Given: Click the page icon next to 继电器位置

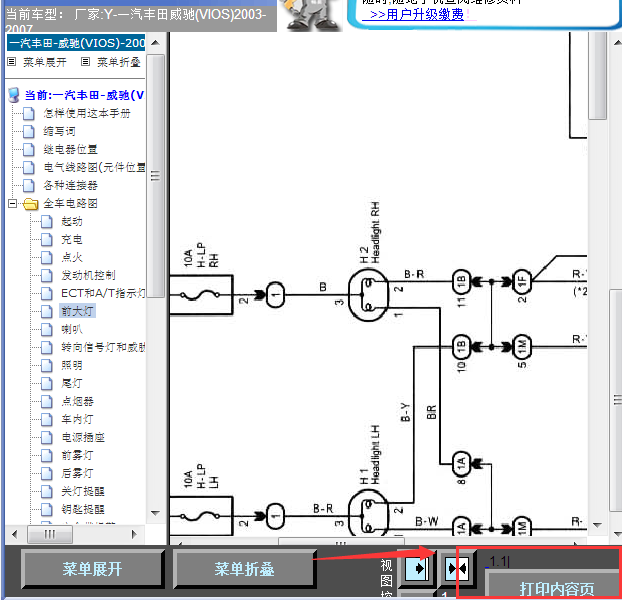Looking at the screenshot, I should (x=29, y=150).
